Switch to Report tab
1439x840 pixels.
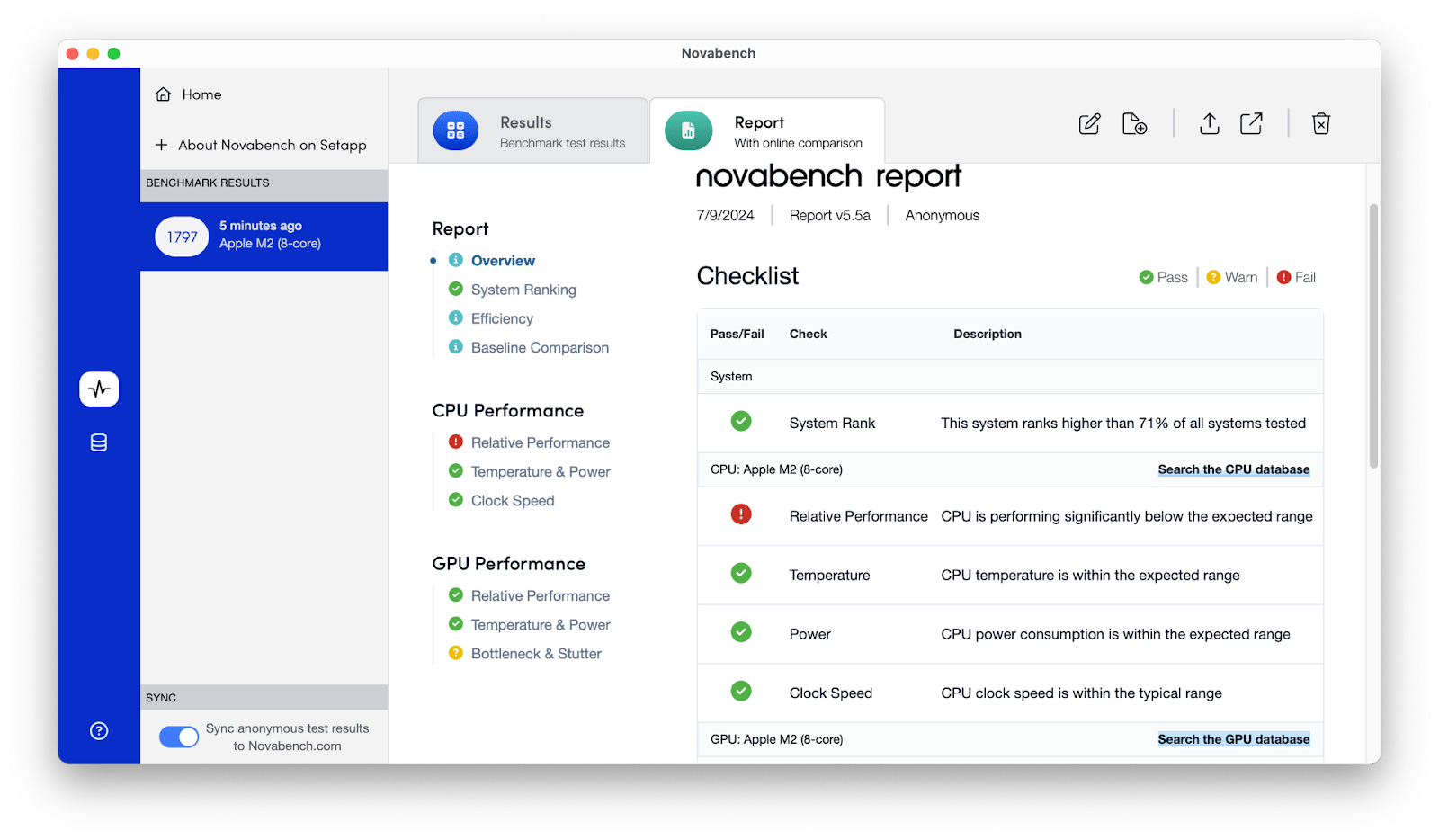(767, 131)
